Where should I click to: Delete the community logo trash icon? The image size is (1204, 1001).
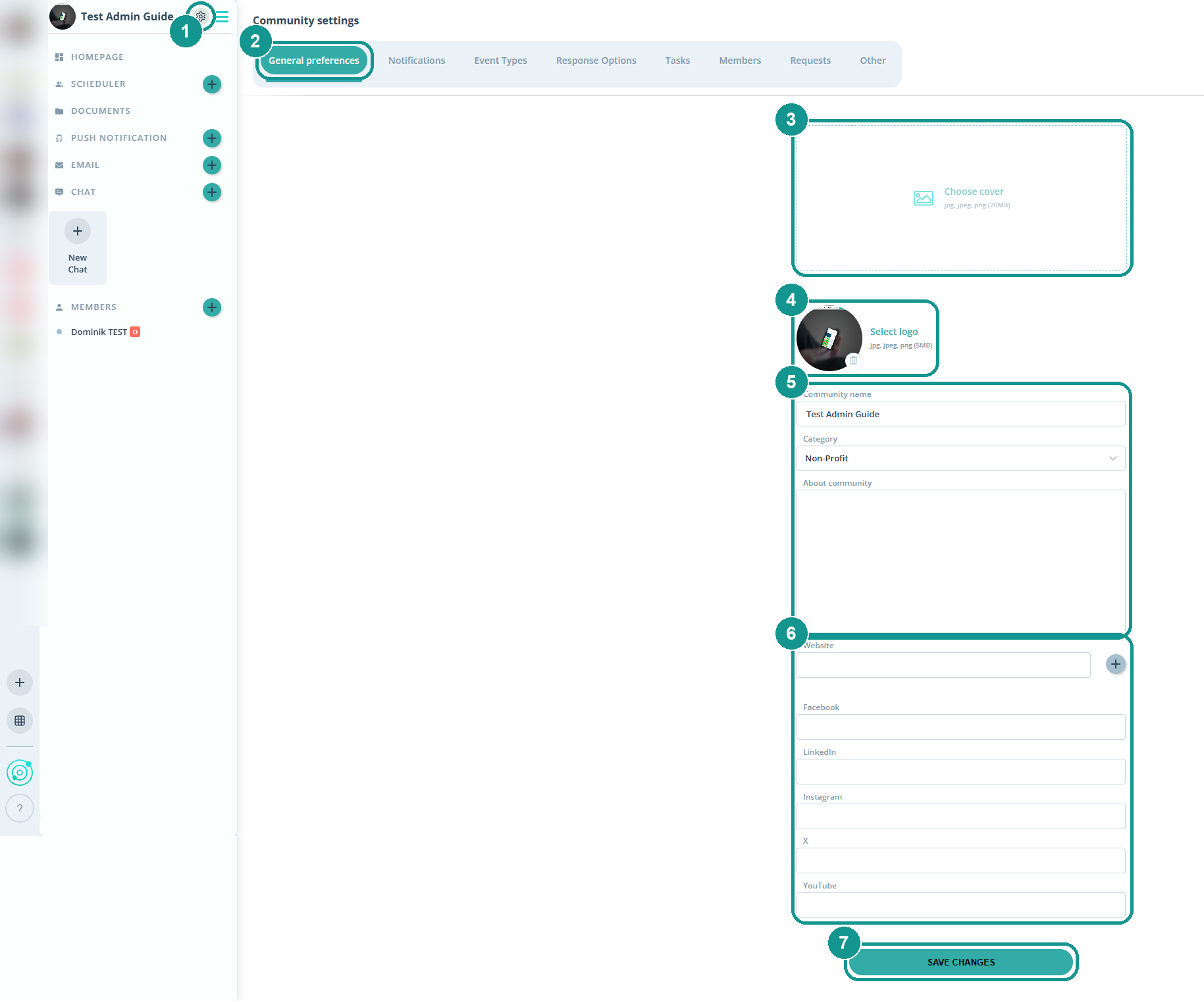point(853,360)
